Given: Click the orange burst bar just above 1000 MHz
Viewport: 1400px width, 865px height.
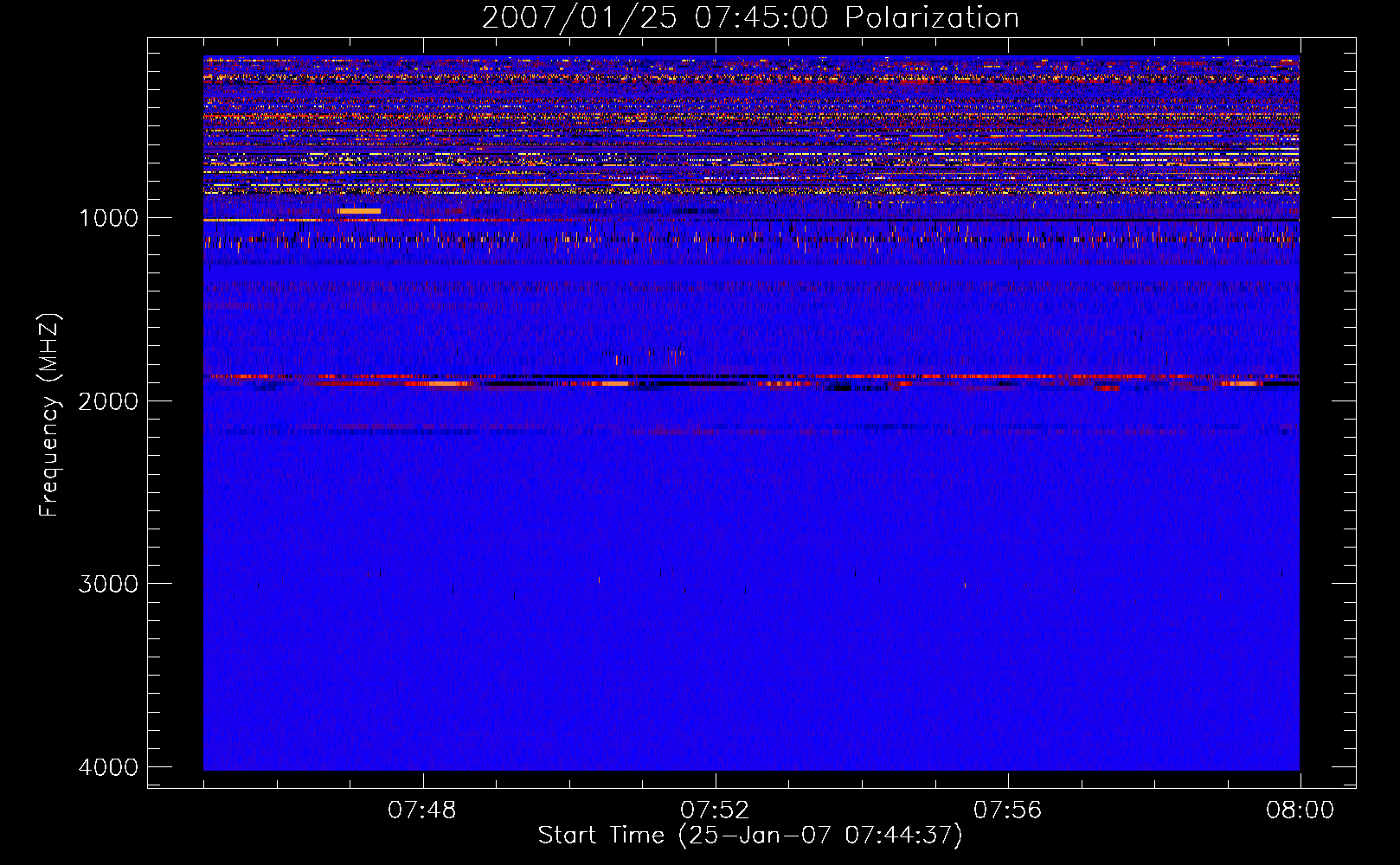Looking at the screenshot, I should [359, 211].
